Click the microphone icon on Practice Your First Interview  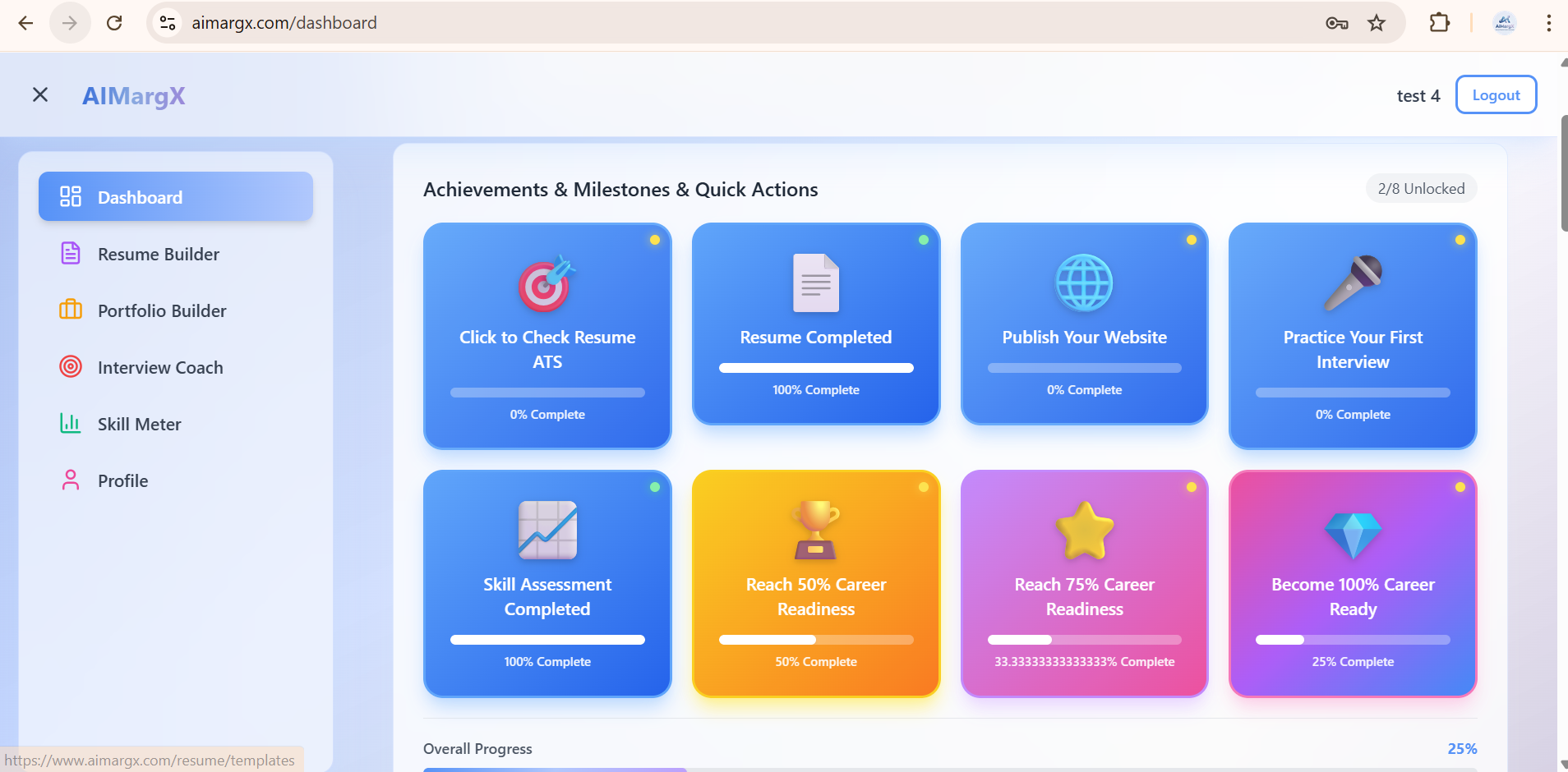tap(1352, 283)
